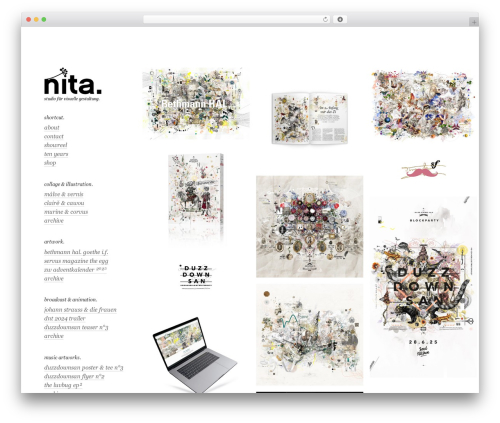Open the Bethmann HAL collage thumbnail
500x423 pixels.
pos(196,104)
